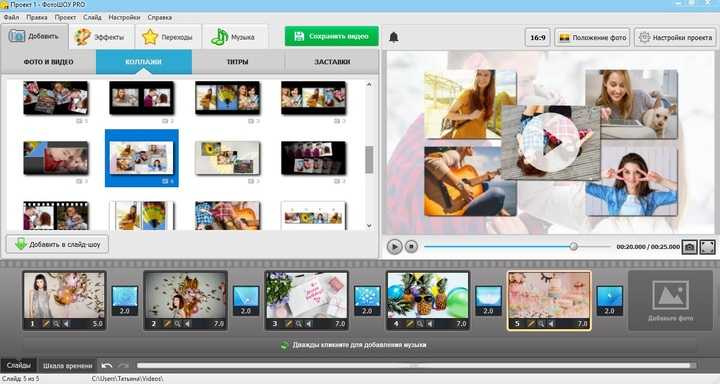Take a snapshot with the camera icon
Screen dimensions: 720x384
[x=689, y=247]
